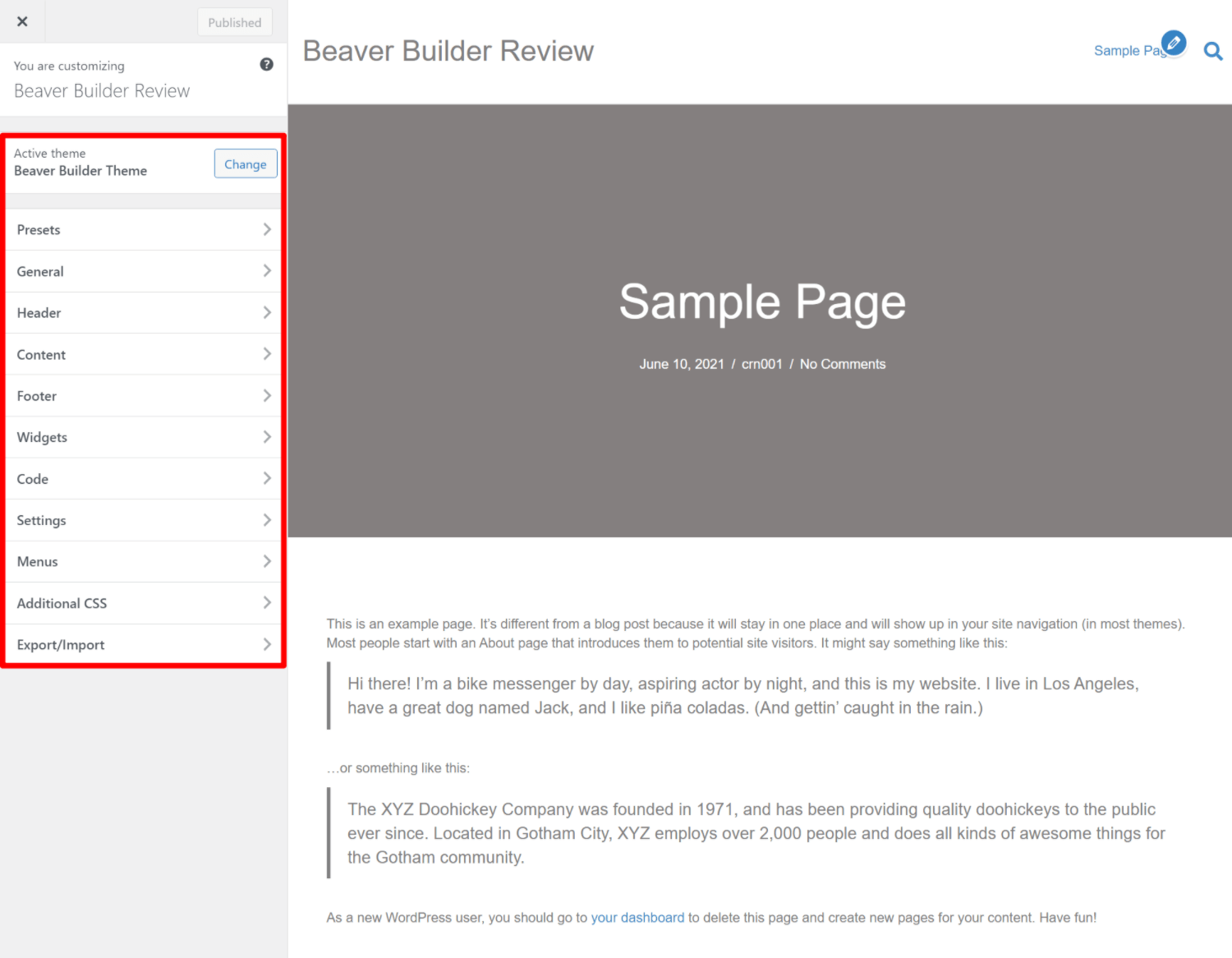Click the Beaver Builder Review site title

click(x=448, y=51)
